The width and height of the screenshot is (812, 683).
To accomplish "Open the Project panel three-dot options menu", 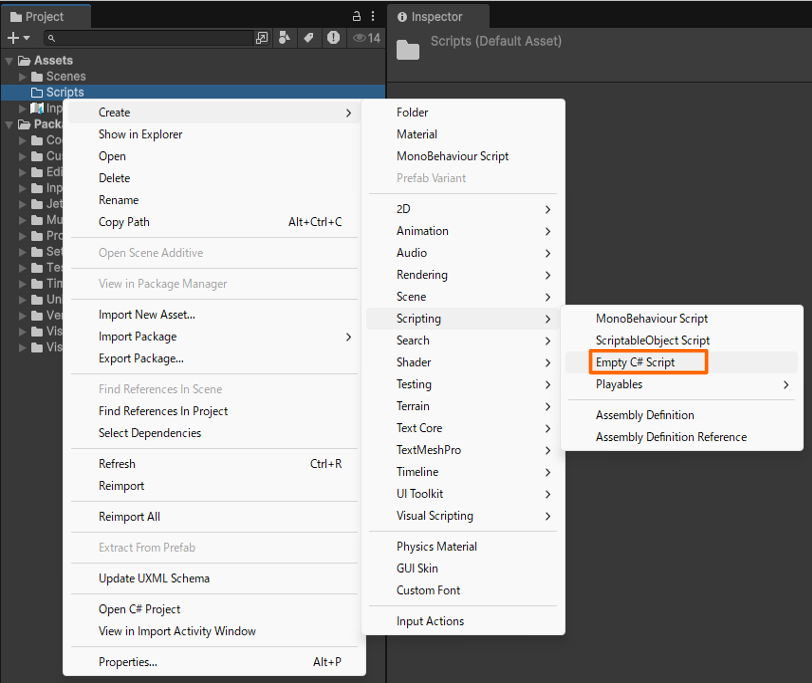I will [373, 16].
